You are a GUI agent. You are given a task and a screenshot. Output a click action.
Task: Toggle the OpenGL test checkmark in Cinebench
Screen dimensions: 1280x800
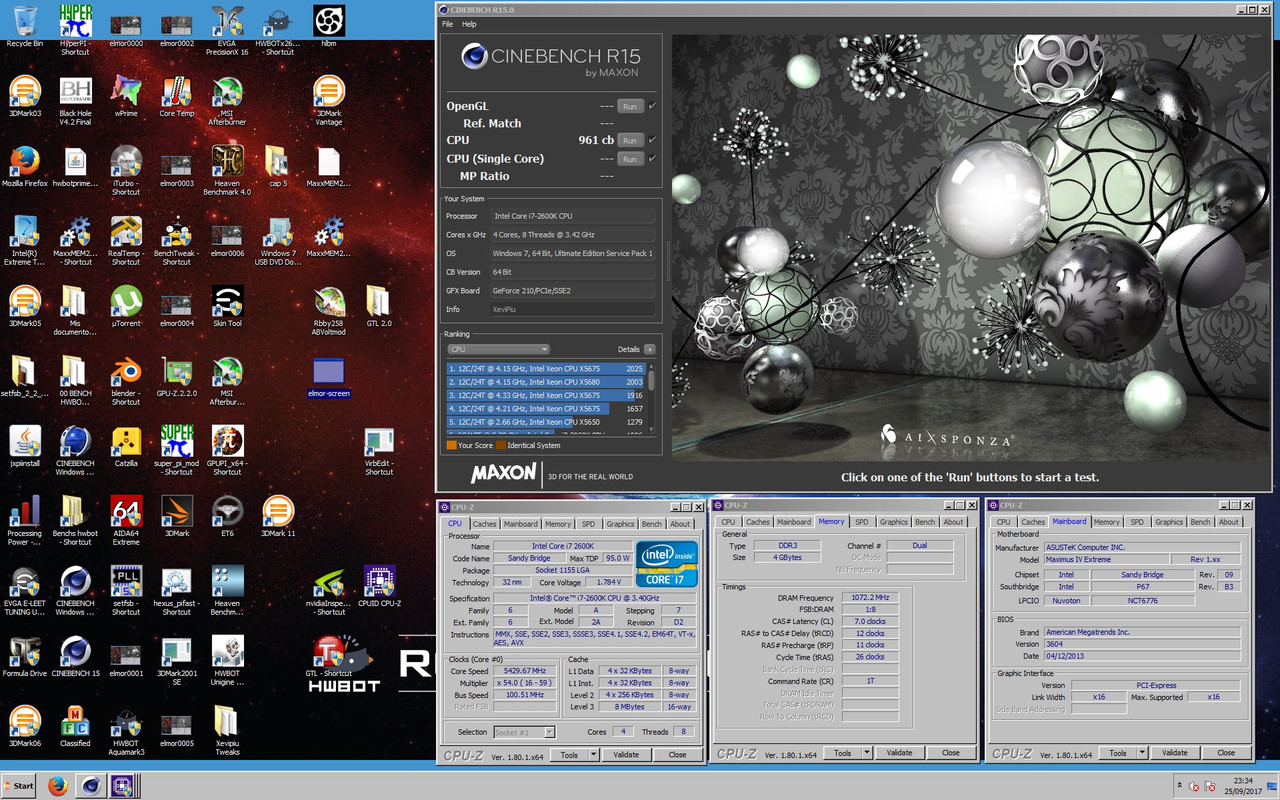pos(652,106)
